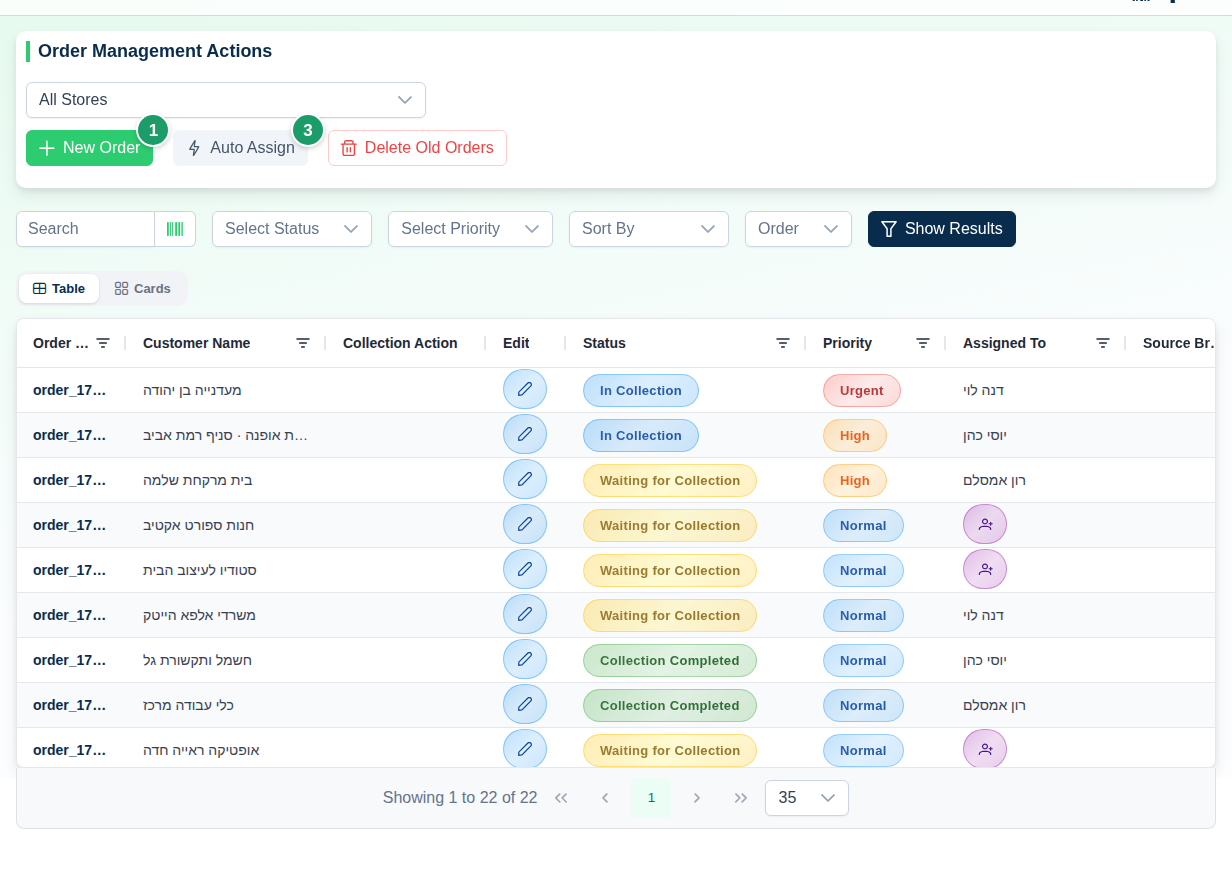Open the All Stores dropdown
This screenshot has height=875, width=1232.
pyautogui.click(x=226, y=100)
